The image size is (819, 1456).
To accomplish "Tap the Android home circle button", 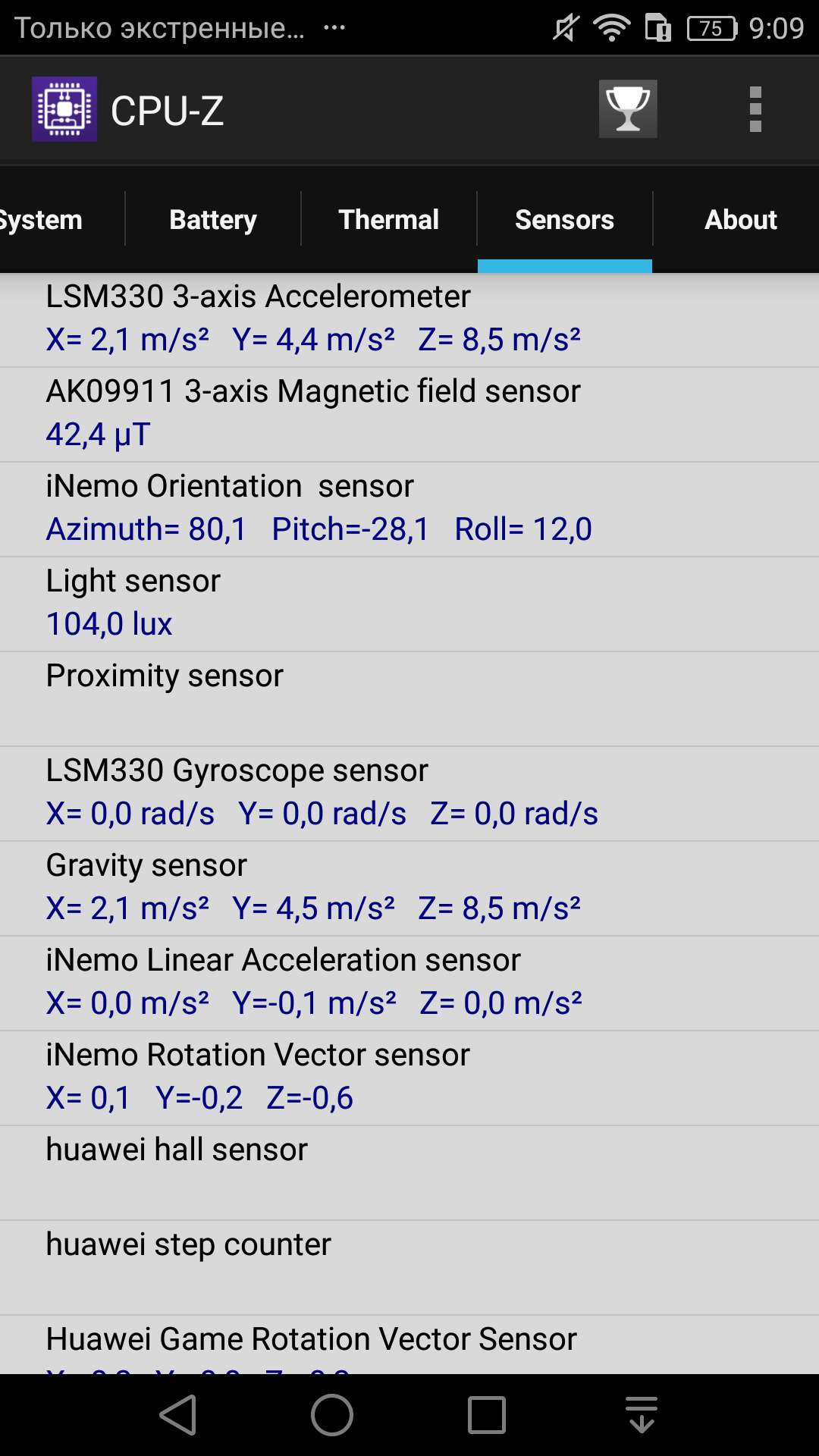I will 332,1415.
